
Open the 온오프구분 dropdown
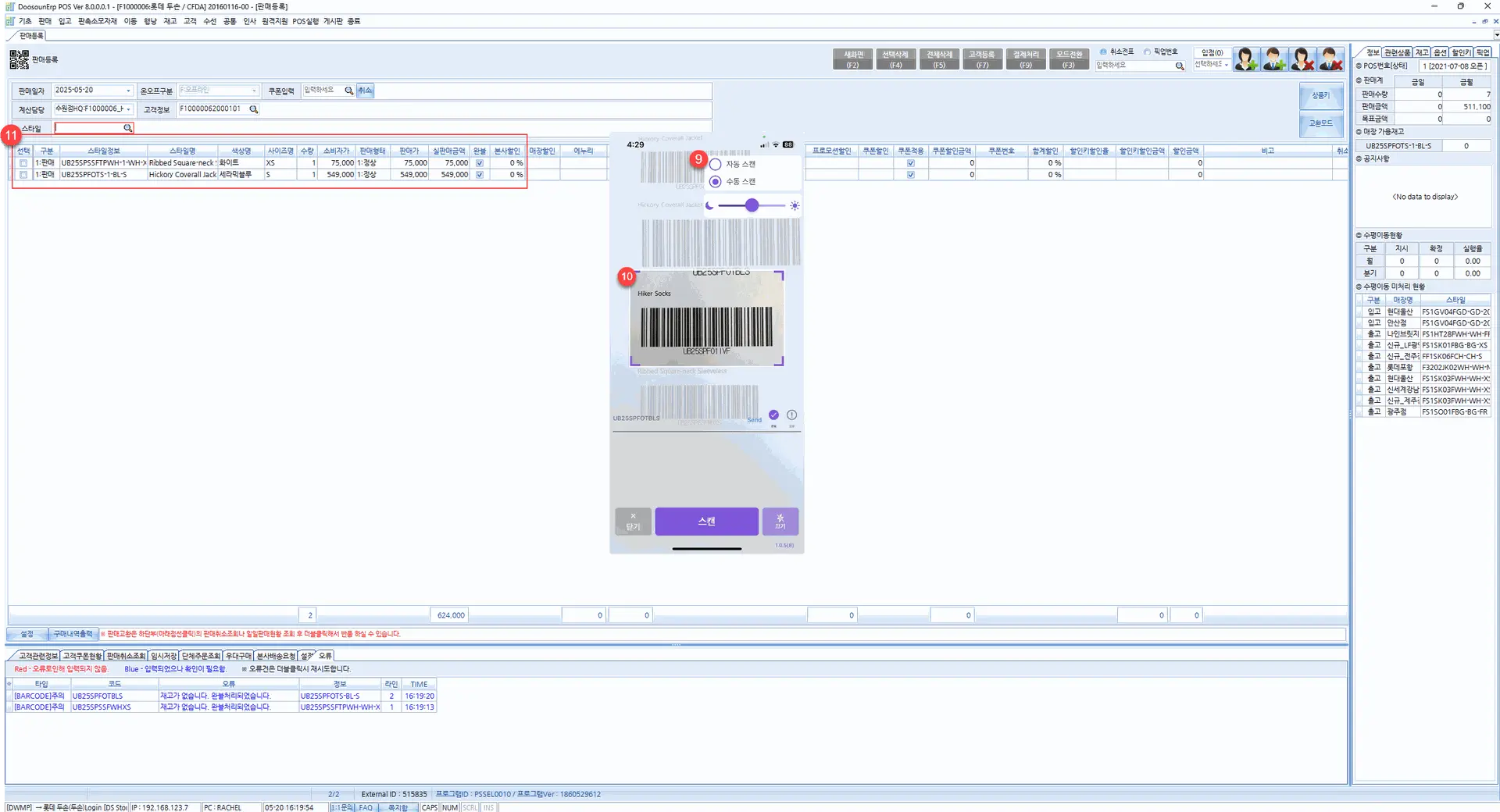[x=254, y=91]
